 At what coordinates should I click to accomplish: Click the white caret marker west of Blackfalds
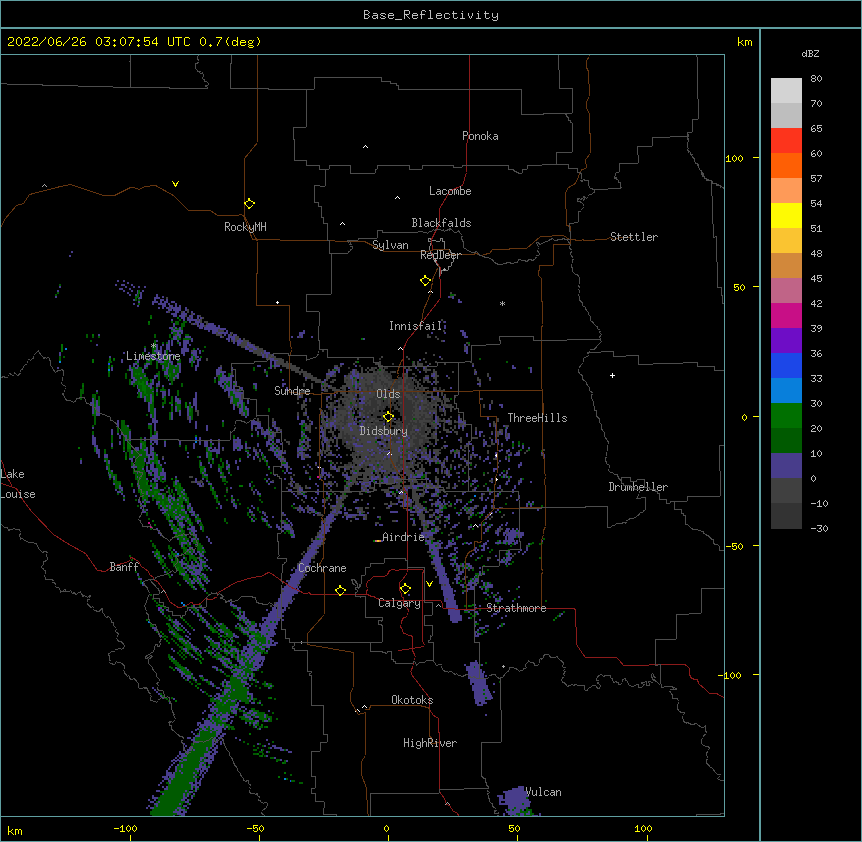pos(342,224)
